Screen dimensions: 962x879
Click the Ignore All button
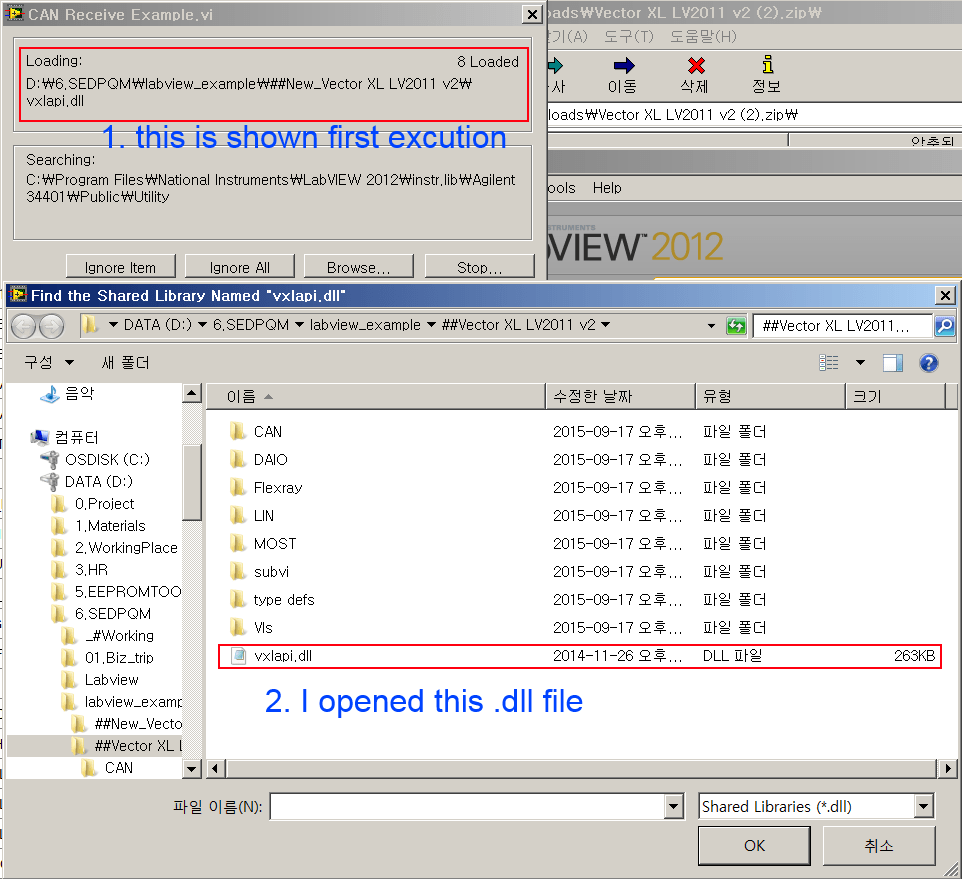tap(240, 267)
